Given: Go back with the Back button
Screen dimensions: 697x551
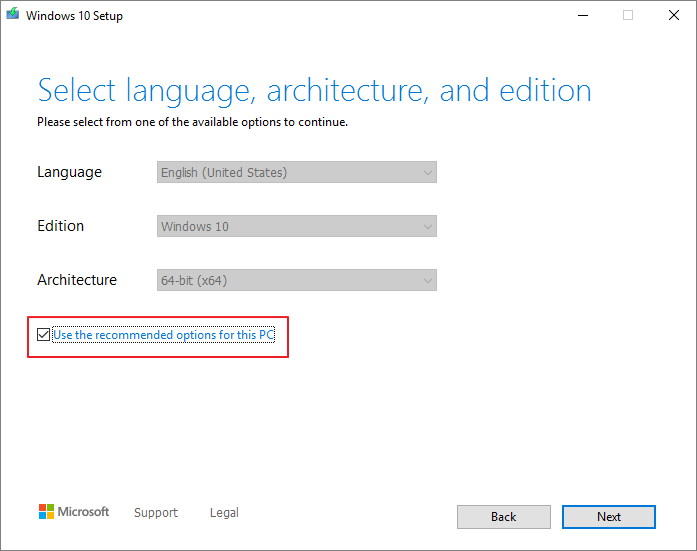Looking at the screenshot, I should point(504,517).
